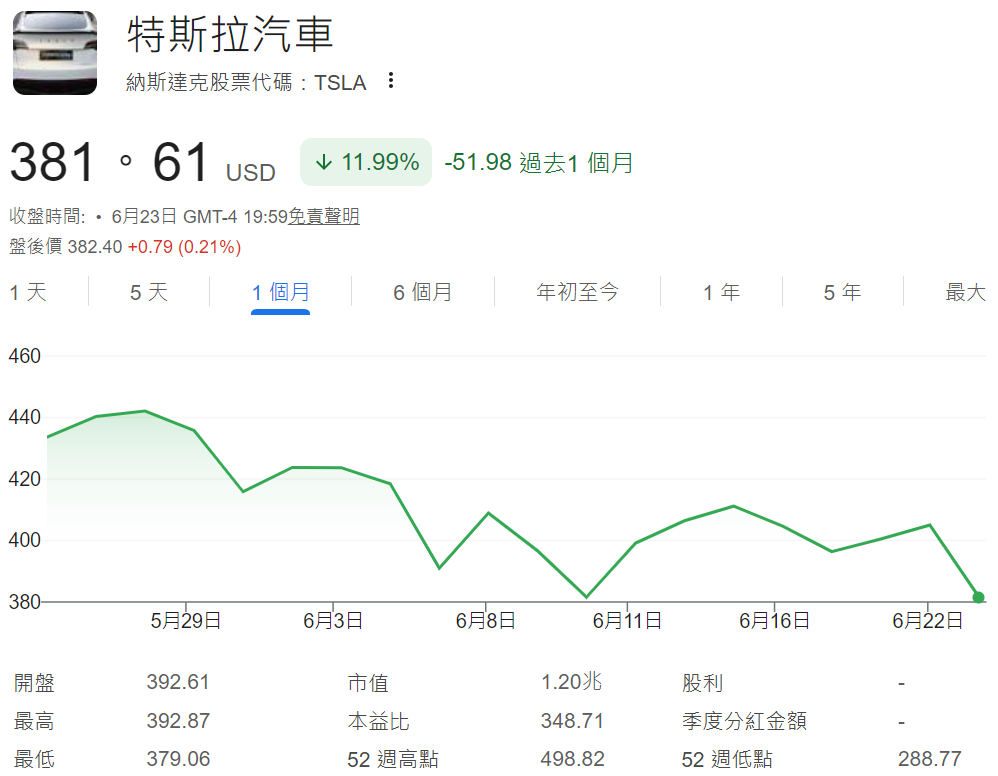This screenshot has width=998, height=776.
Task: Show the 最大 chart range
Action: click(966, 292)
